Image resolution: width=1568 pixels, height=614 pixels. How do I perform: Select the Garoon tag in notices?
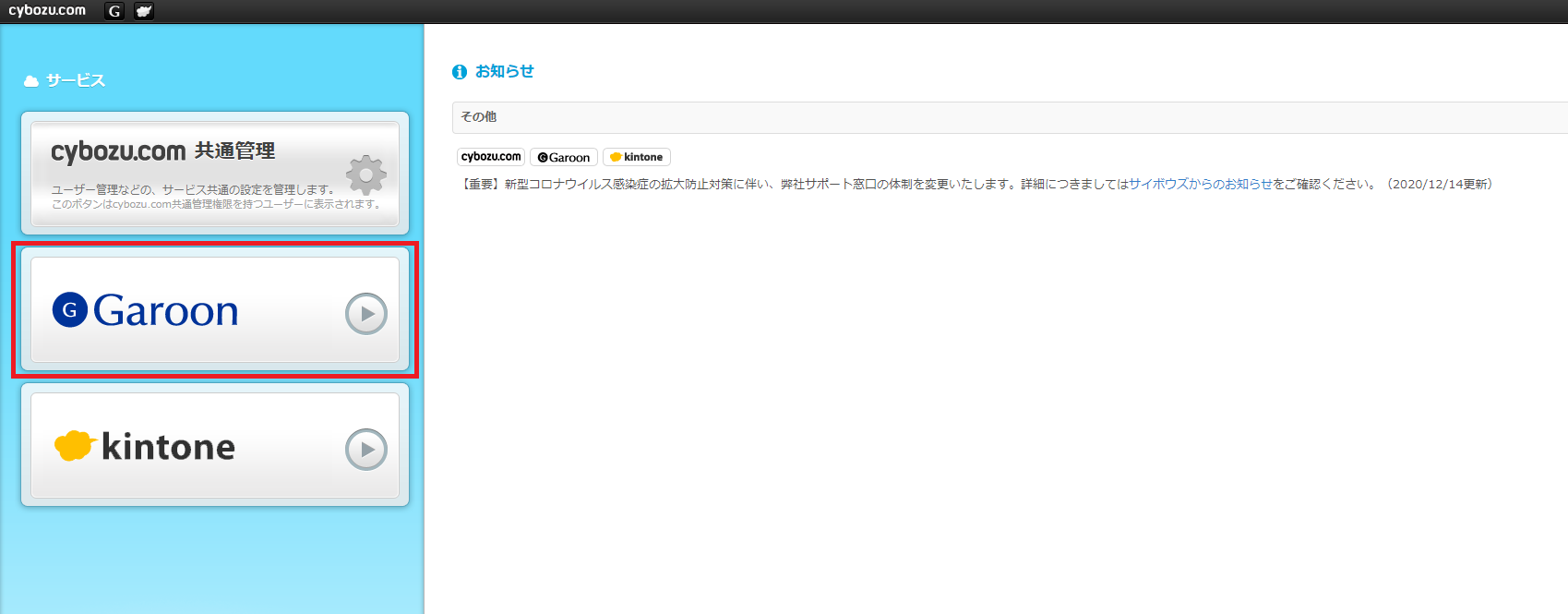click(564, 157)
